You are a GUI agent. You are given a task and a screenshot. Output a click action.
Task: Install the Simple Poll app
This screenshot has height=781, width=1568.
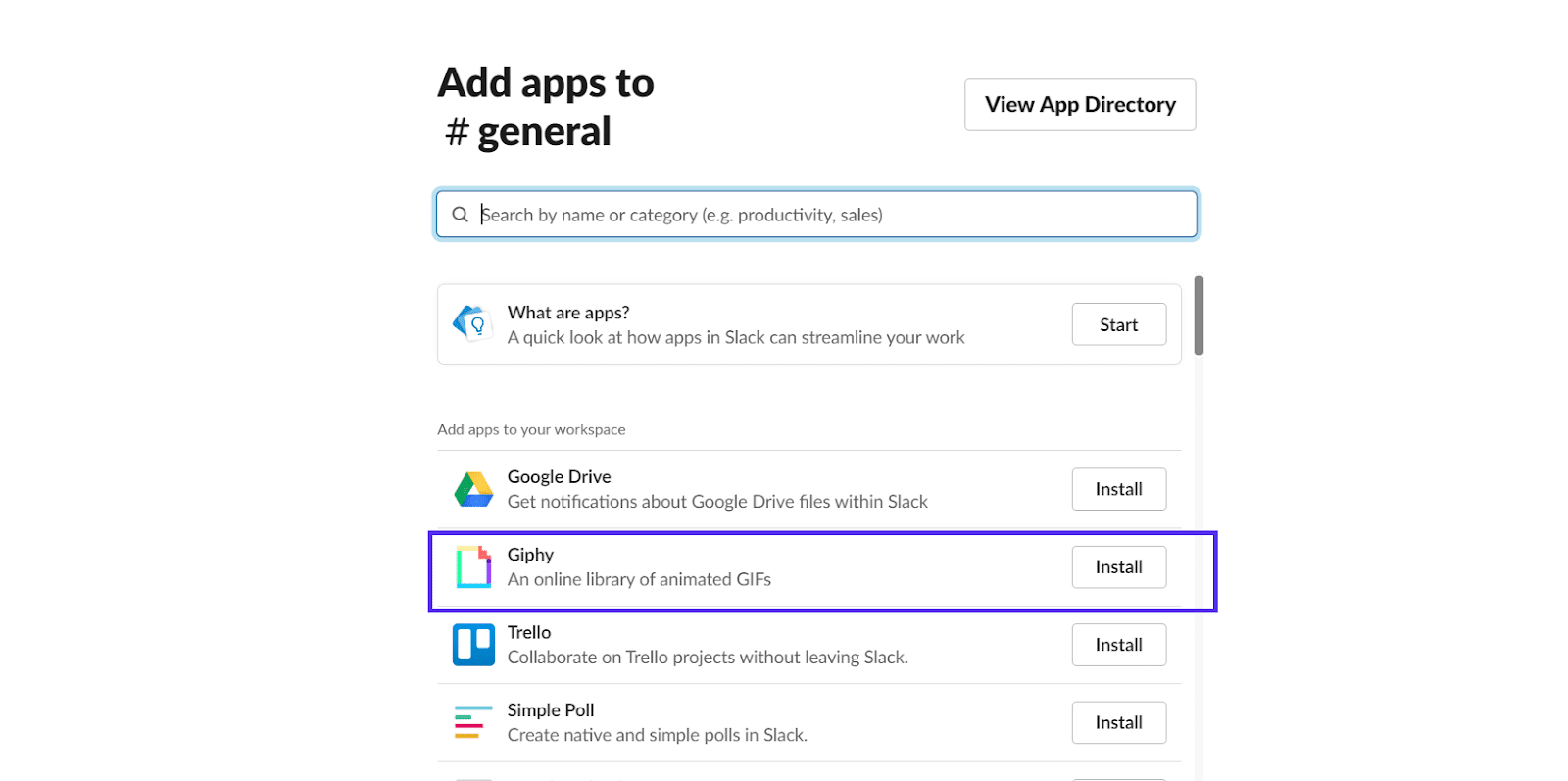click(x=1118, y=722)
